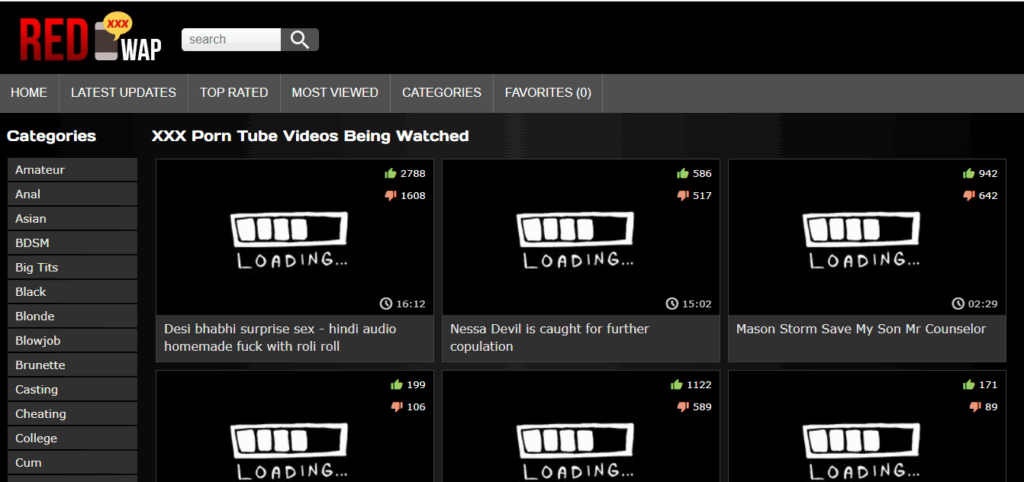
Task: Click thumbs-down icon next to 89
Action: 975,406
